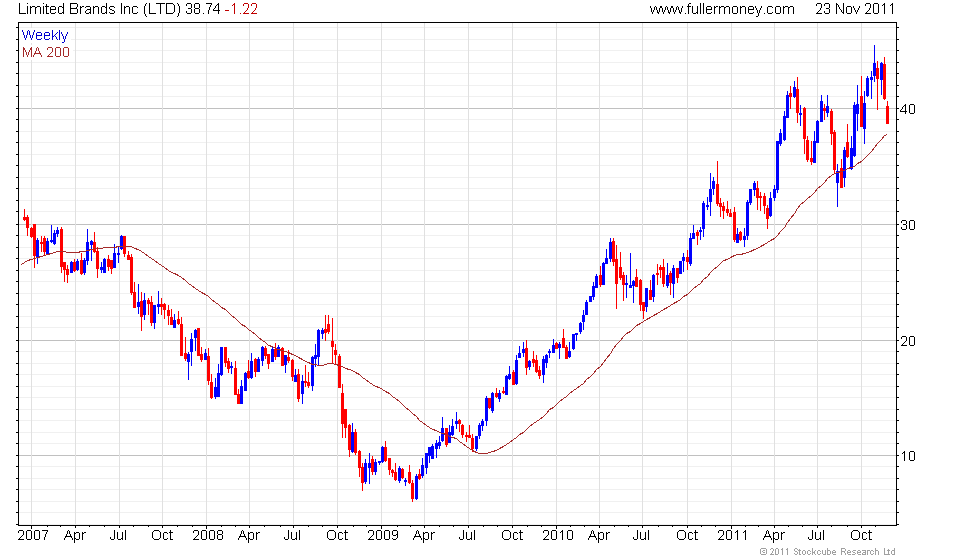This screenshot has height=560, width=980.
Task: Click the www.fullermoney.com link text
Action: pyautogui.click(x=722, y=9)
